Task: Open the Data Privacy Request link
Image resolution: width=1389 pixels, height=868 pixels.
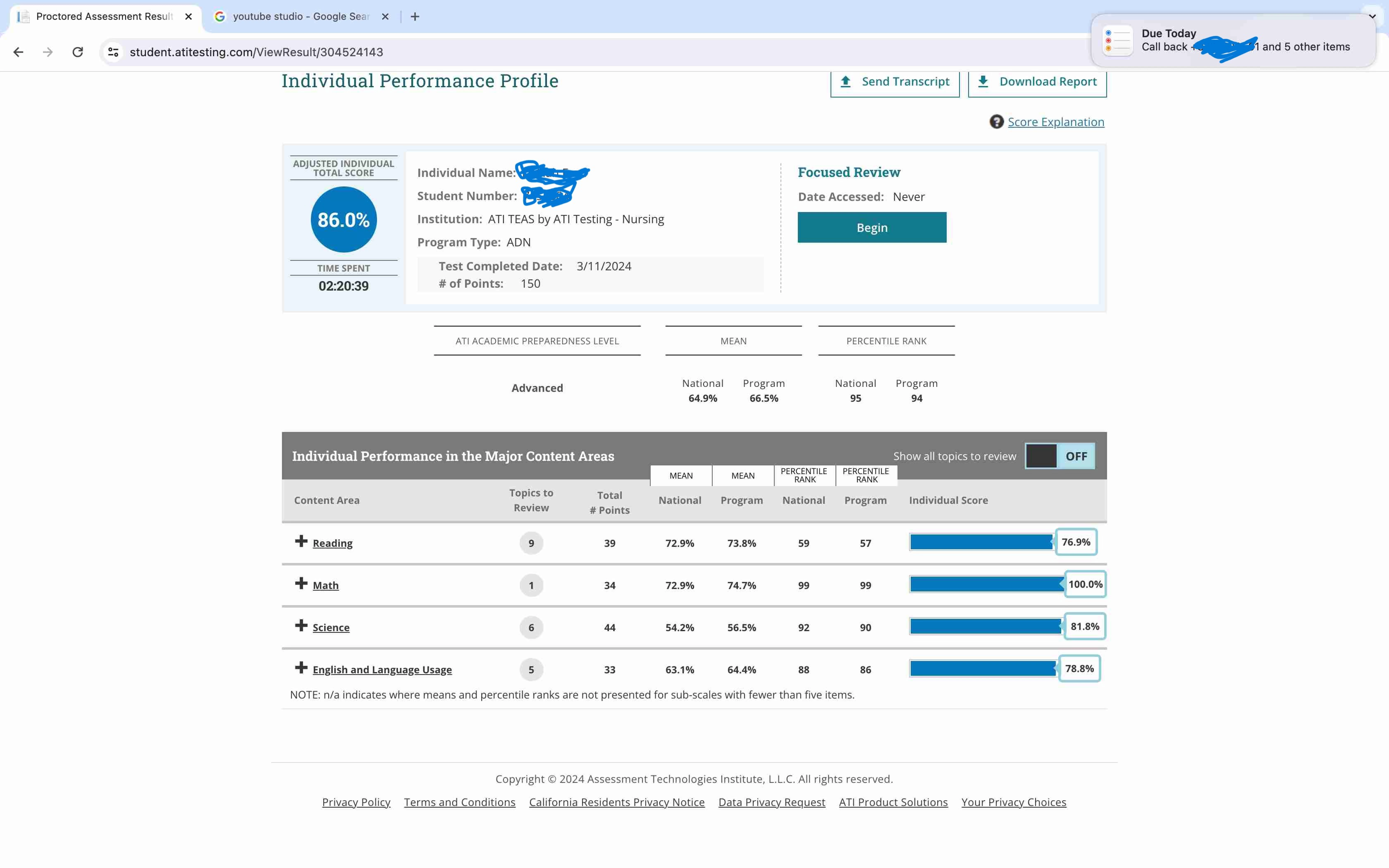Action: pyautogui.click(x=772, y=802)
